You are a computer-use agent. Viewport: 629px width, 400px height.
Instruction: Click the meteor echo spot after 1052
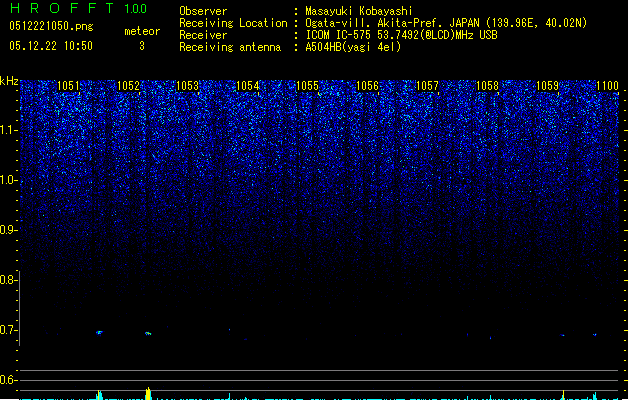pos(148,333)
